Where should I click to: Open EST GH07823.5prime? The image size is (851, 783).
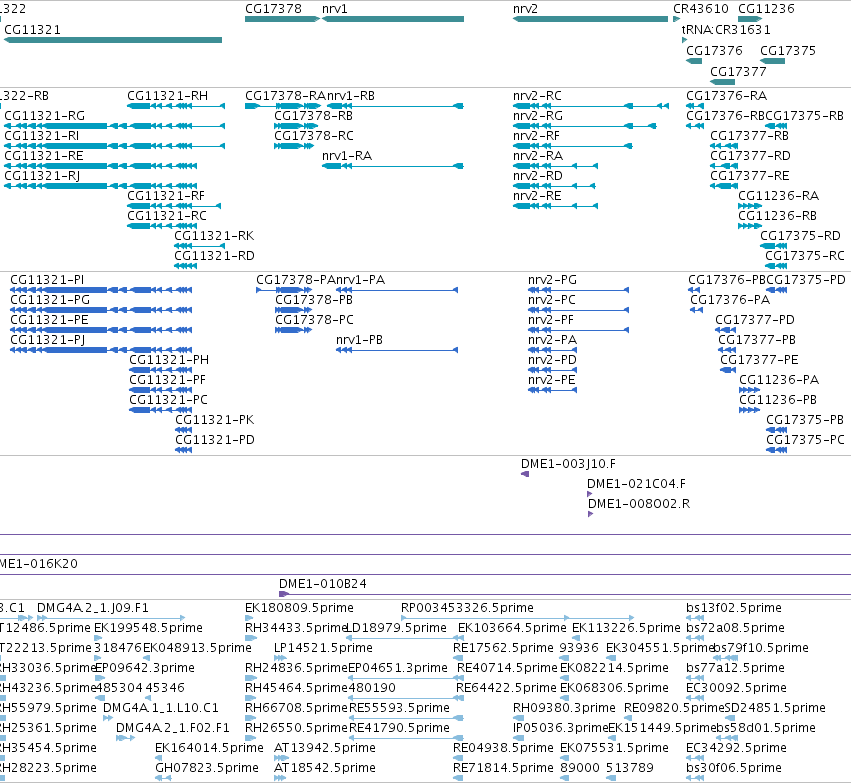(x=207, y=768)
